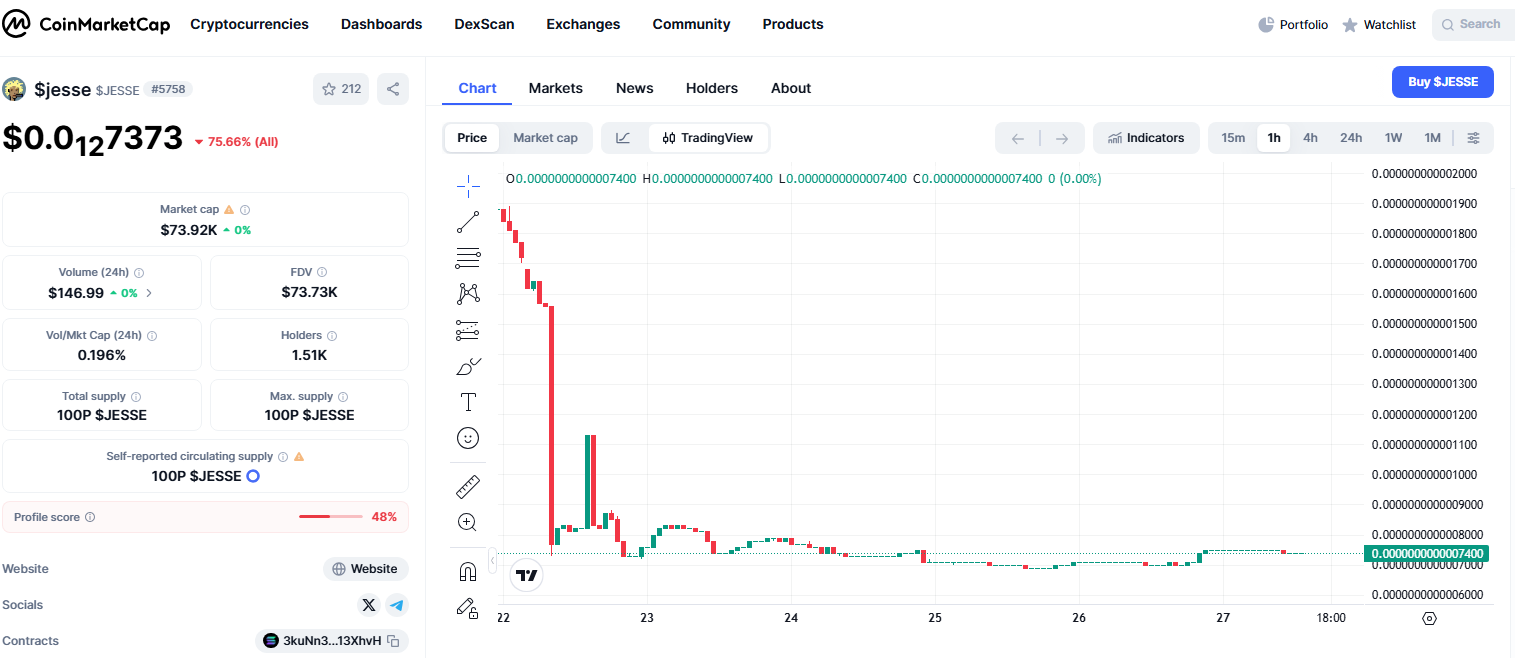
Task: Open the emoji icons tool
Action: pyautogui.click(x=468, y=438)
